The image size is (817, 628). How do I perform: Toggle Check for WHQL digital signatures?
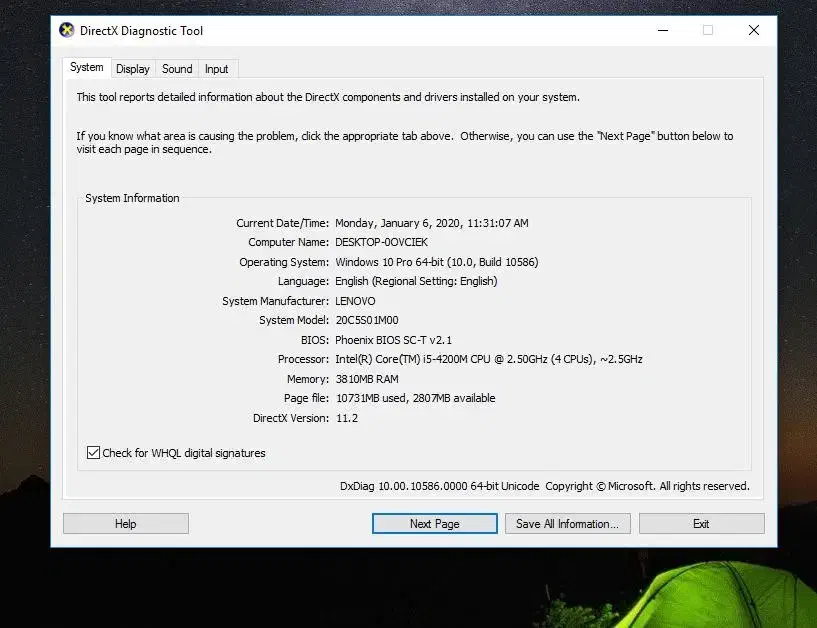click(94, 453)
